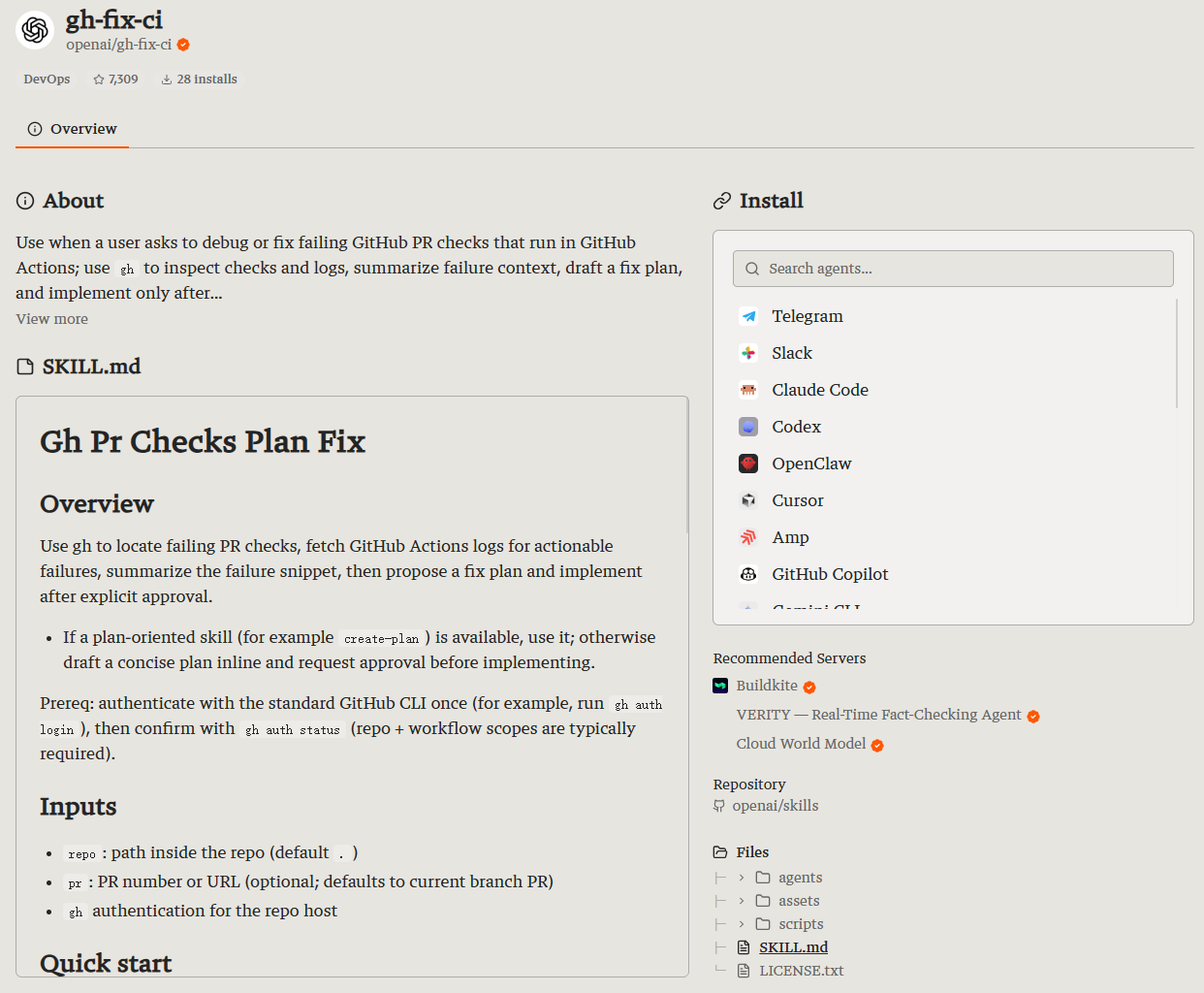Select Amp in the install list
The width and height of the screenshot is (1204, 993).
[x=954, y=537]
